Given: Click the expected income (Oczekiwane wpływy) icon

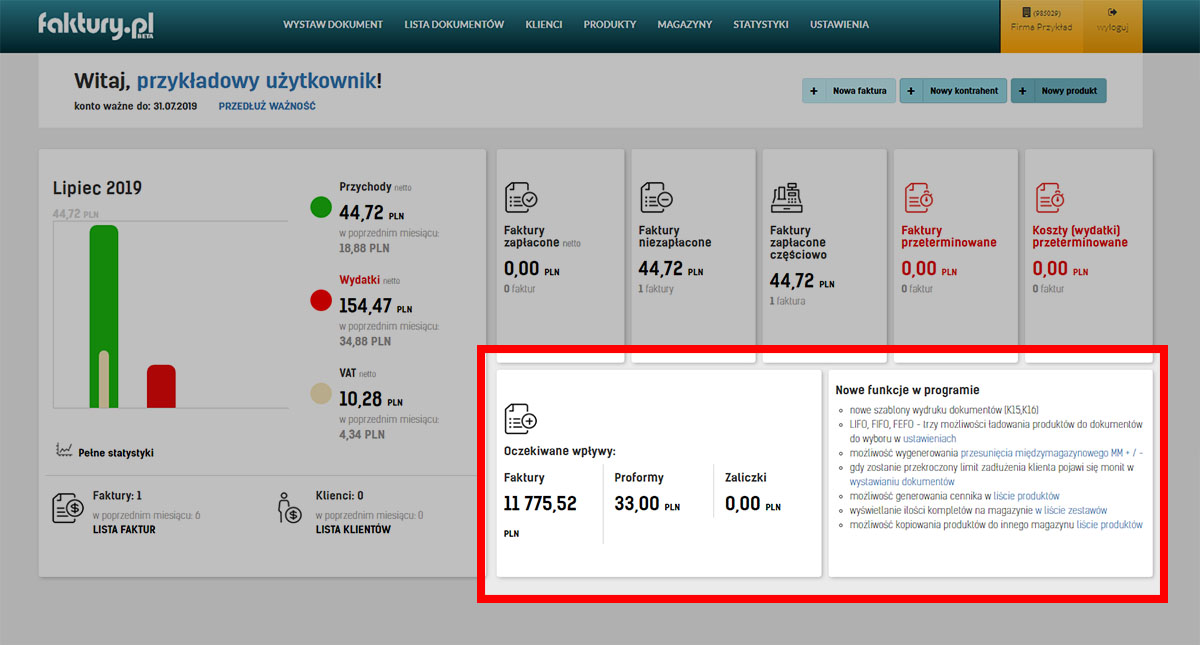Looking at the screenshot, I should coord(521,418).
